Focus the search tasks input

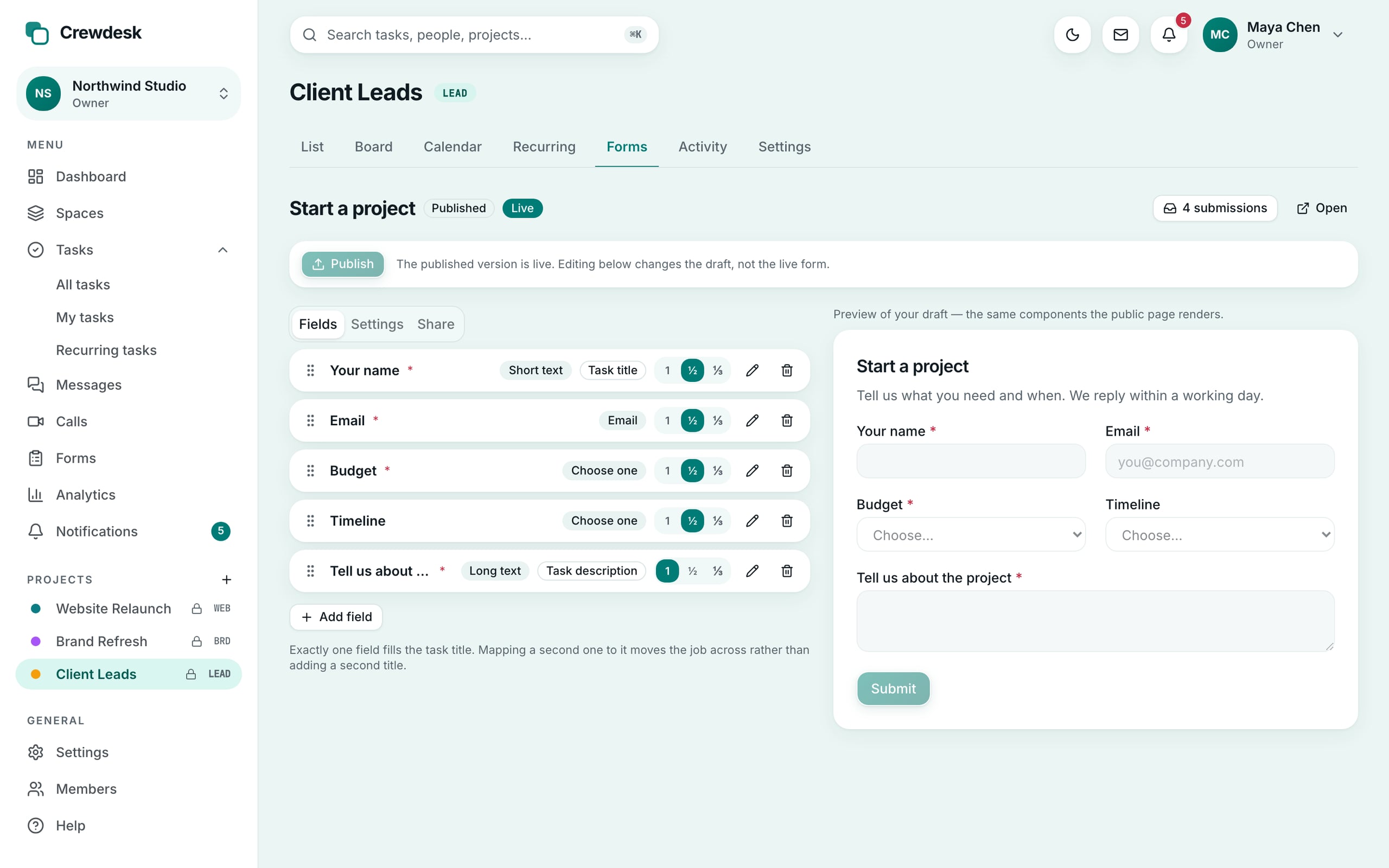[474, 35]
